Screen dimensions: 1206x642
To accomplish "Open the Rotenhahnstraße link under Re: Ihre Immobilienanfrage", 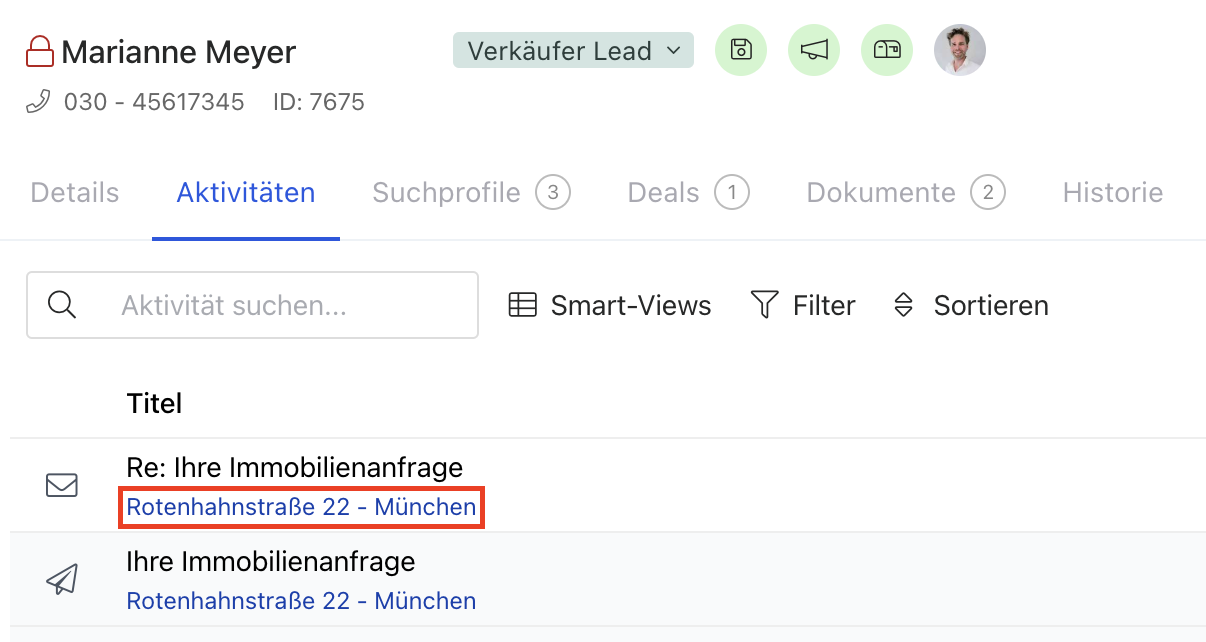I will (301, 507).
